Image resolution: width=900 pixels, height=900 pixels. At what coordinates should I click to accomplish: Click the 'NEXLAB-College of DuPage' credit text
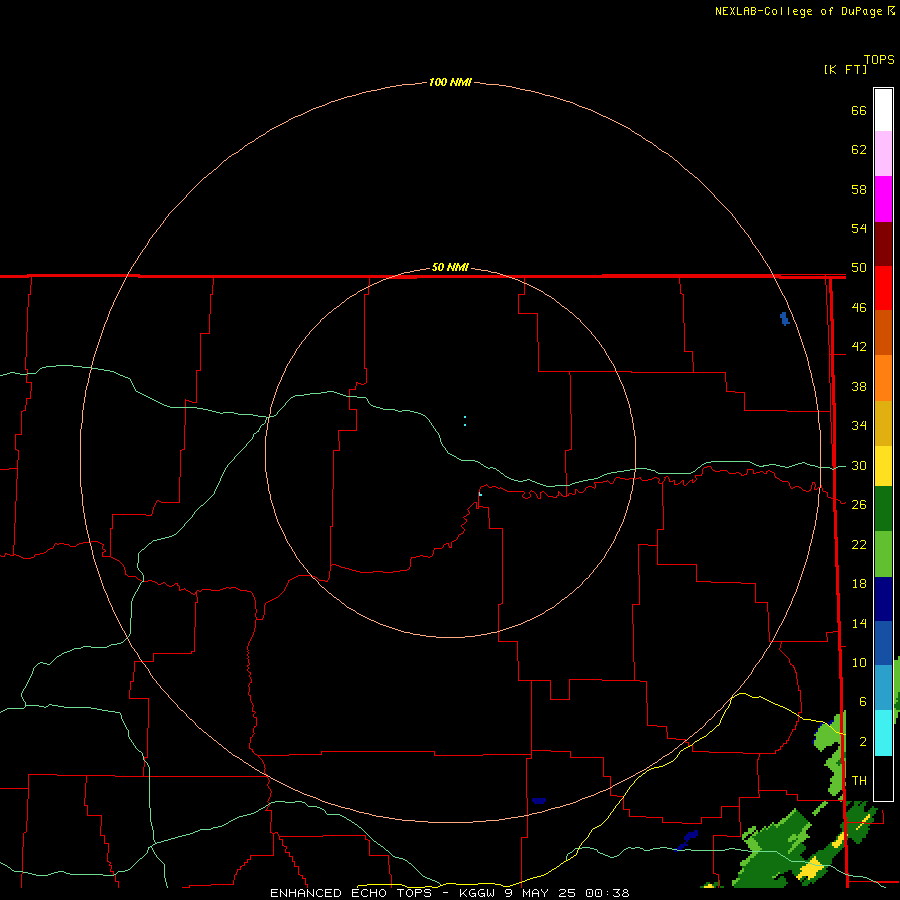coord(798,11)
